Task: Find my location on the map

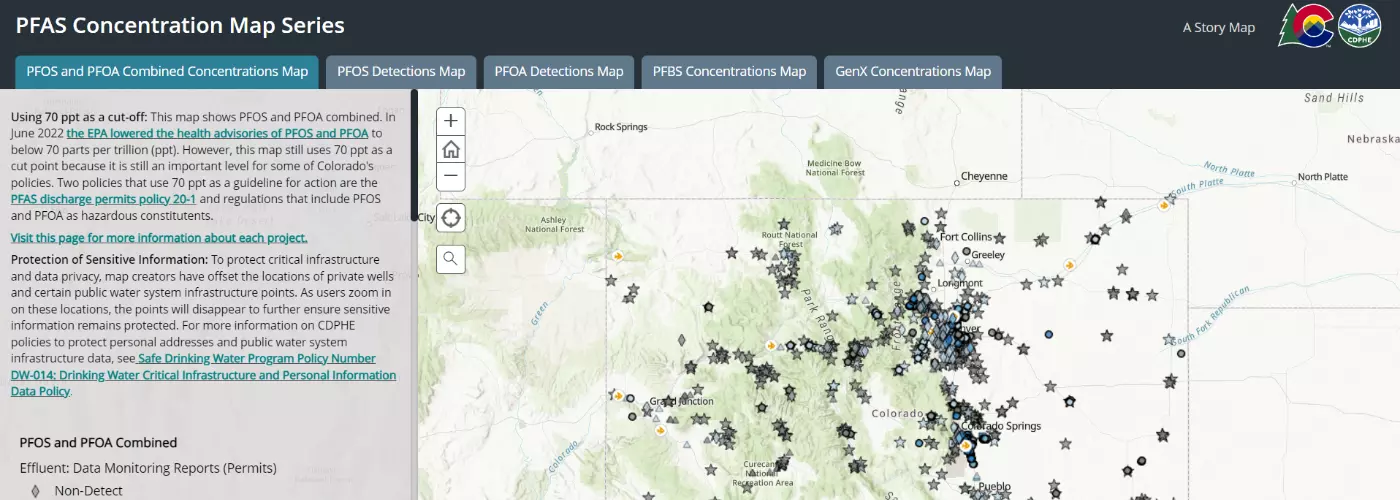Action: [451, 218]
